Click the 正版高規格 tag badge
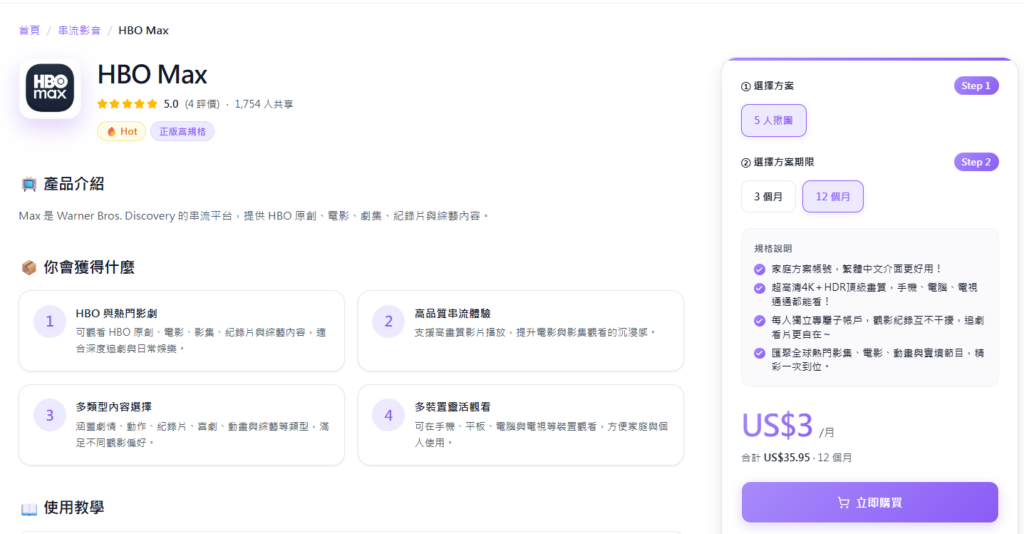 (182, 131)
